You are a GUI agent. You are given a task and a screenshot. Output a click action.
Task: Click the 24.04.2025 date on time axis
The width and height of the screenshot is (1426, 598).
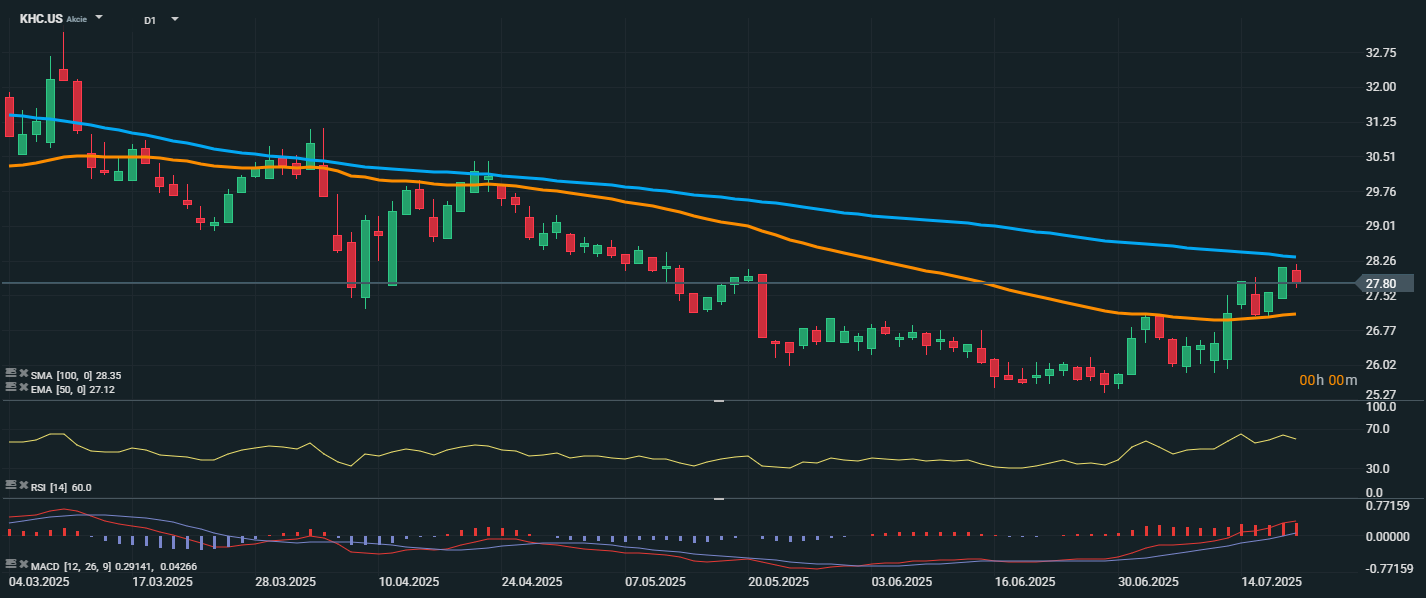(x=531, y=581)
